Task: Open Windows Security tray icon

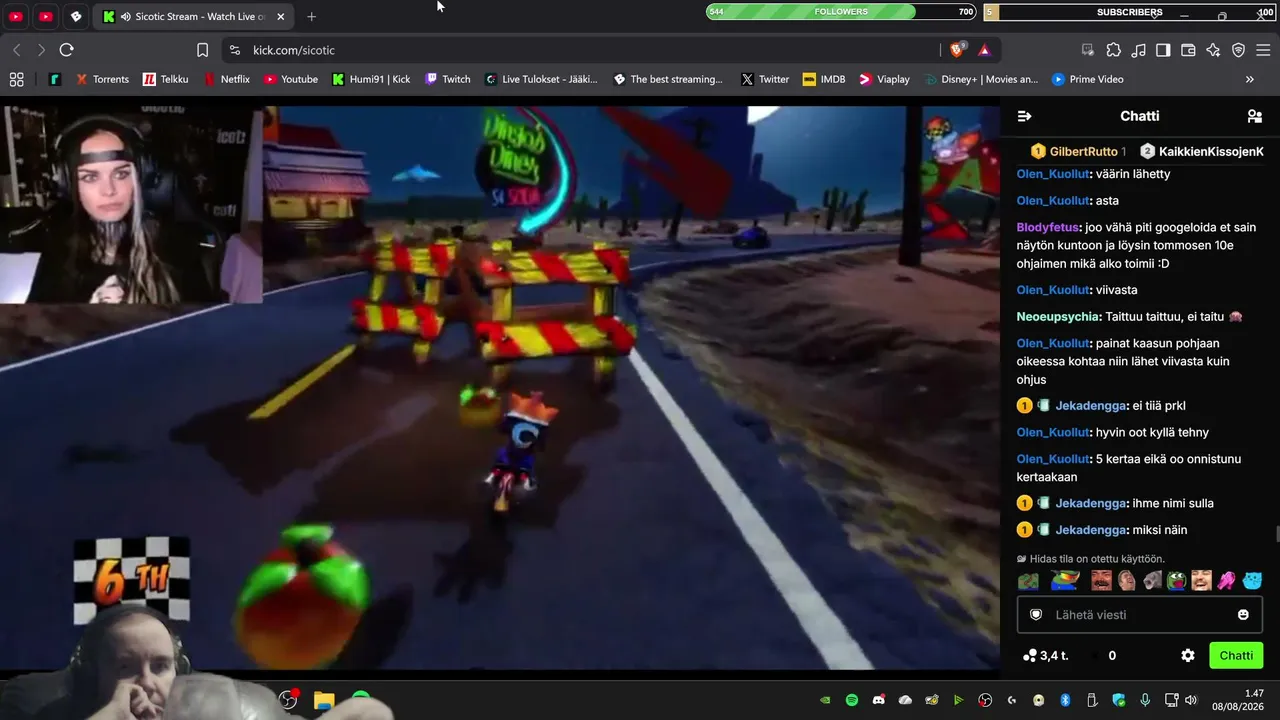Action: 1119,700
